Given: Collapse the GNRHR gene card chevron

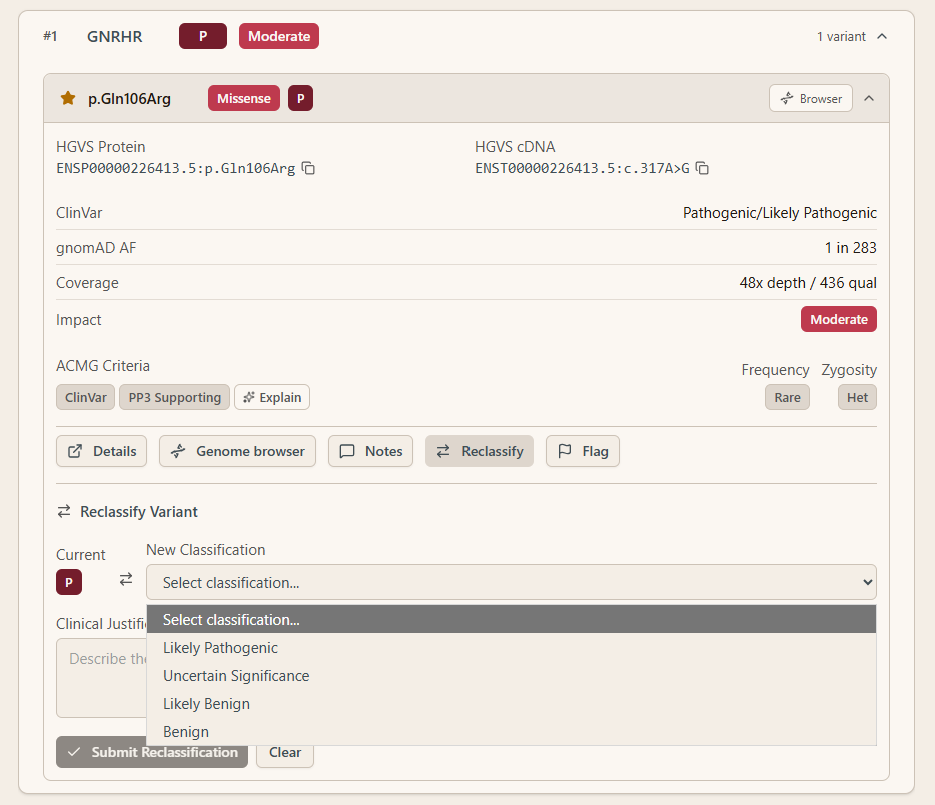Looking at the screenshot, I should (x=882, y=36).
